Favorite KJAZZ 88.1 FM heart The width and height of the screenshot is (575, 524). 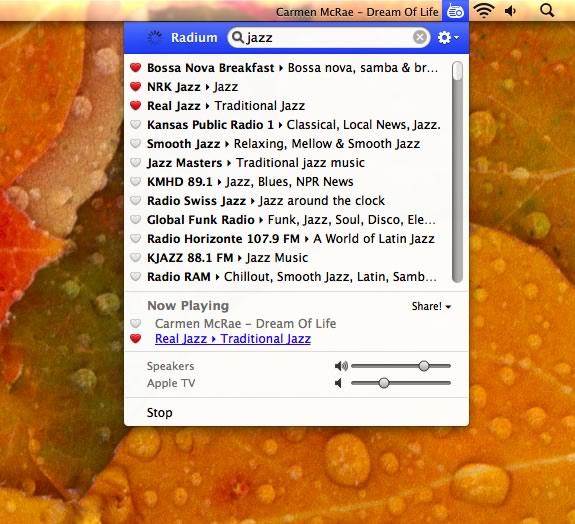pos(135,257)
